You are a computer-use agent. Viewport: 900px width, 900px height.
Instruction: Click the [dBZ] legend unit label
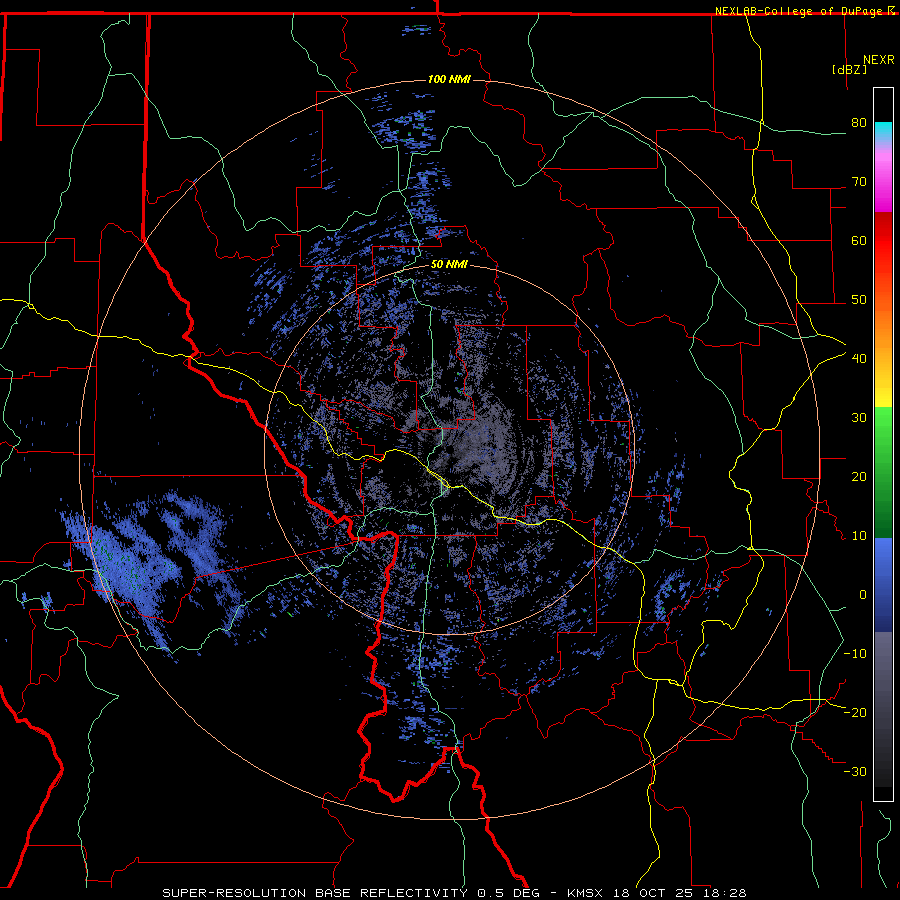(849, 70)
